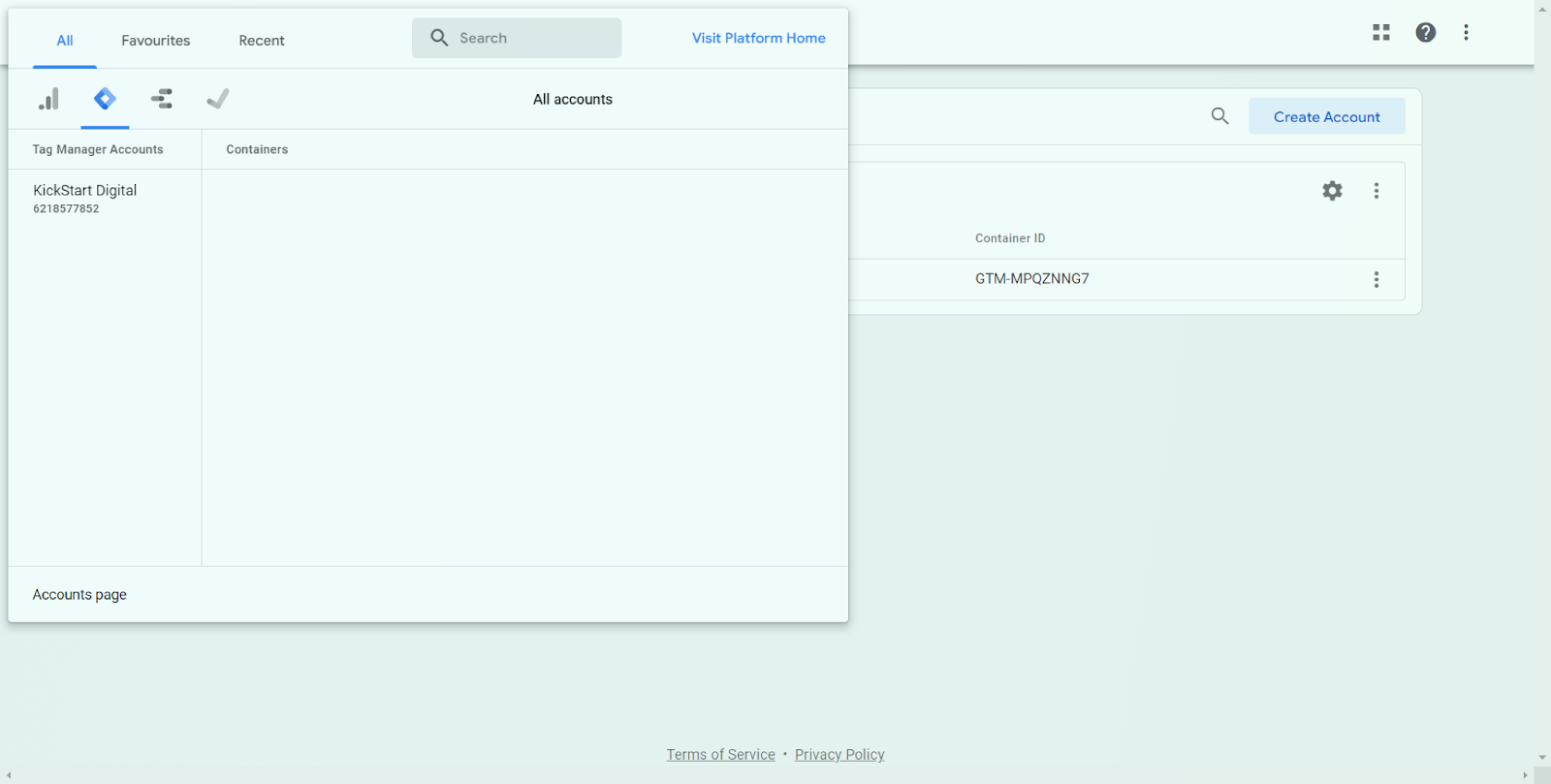Click the Container ID column header
The width and height of the screenshot is (1551, 784).
[x=1010, y=238]
